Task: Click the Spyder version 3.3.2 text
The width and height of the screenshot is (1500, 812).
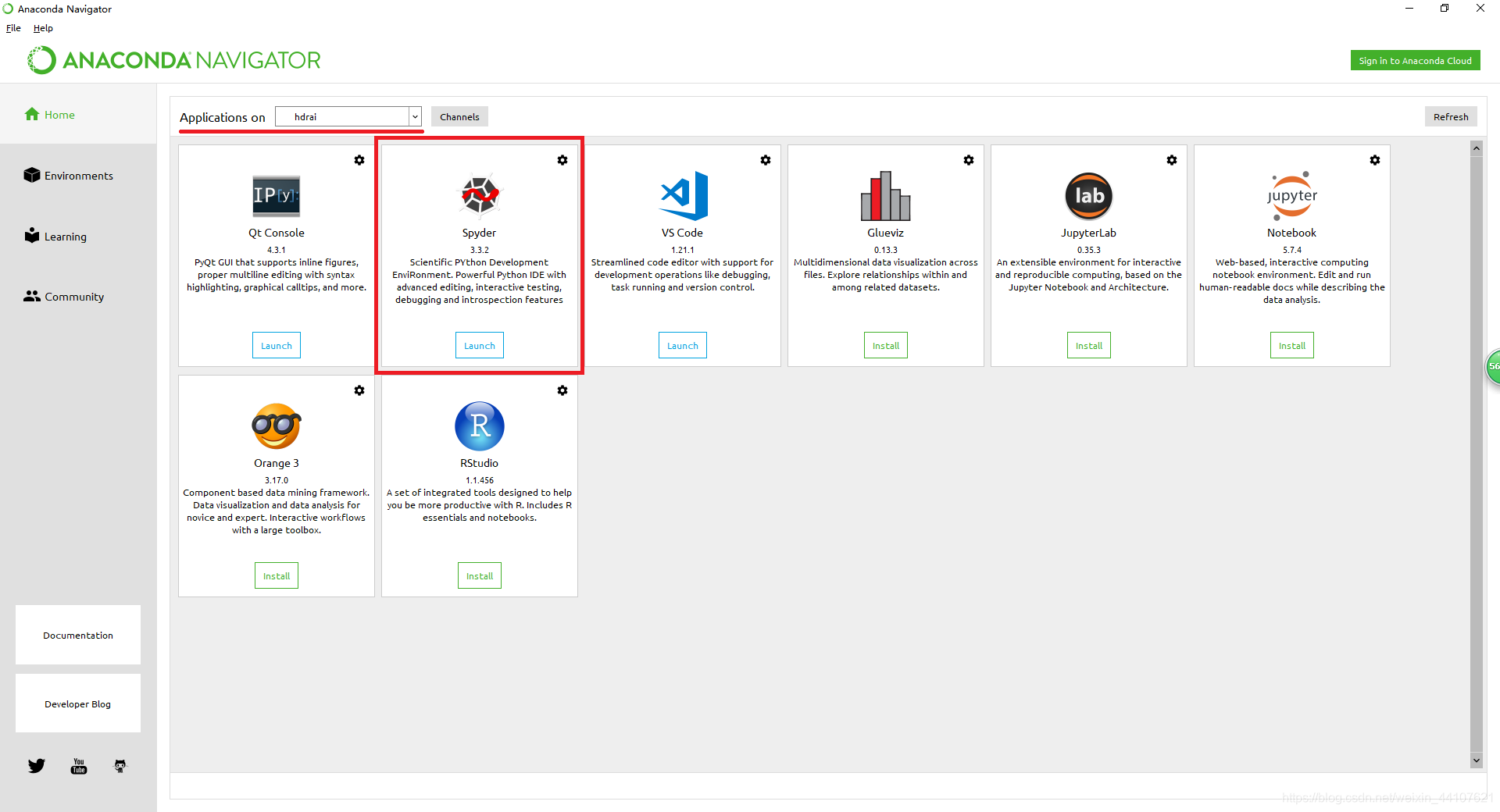Action: 480,251
